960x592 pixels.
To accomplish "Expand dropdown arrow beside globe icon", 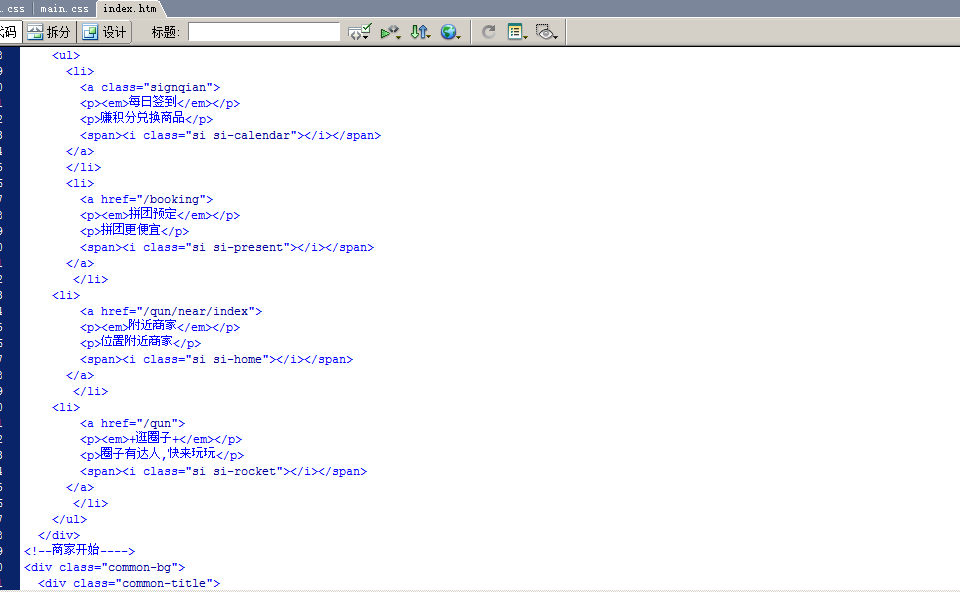I will point(459,35).
